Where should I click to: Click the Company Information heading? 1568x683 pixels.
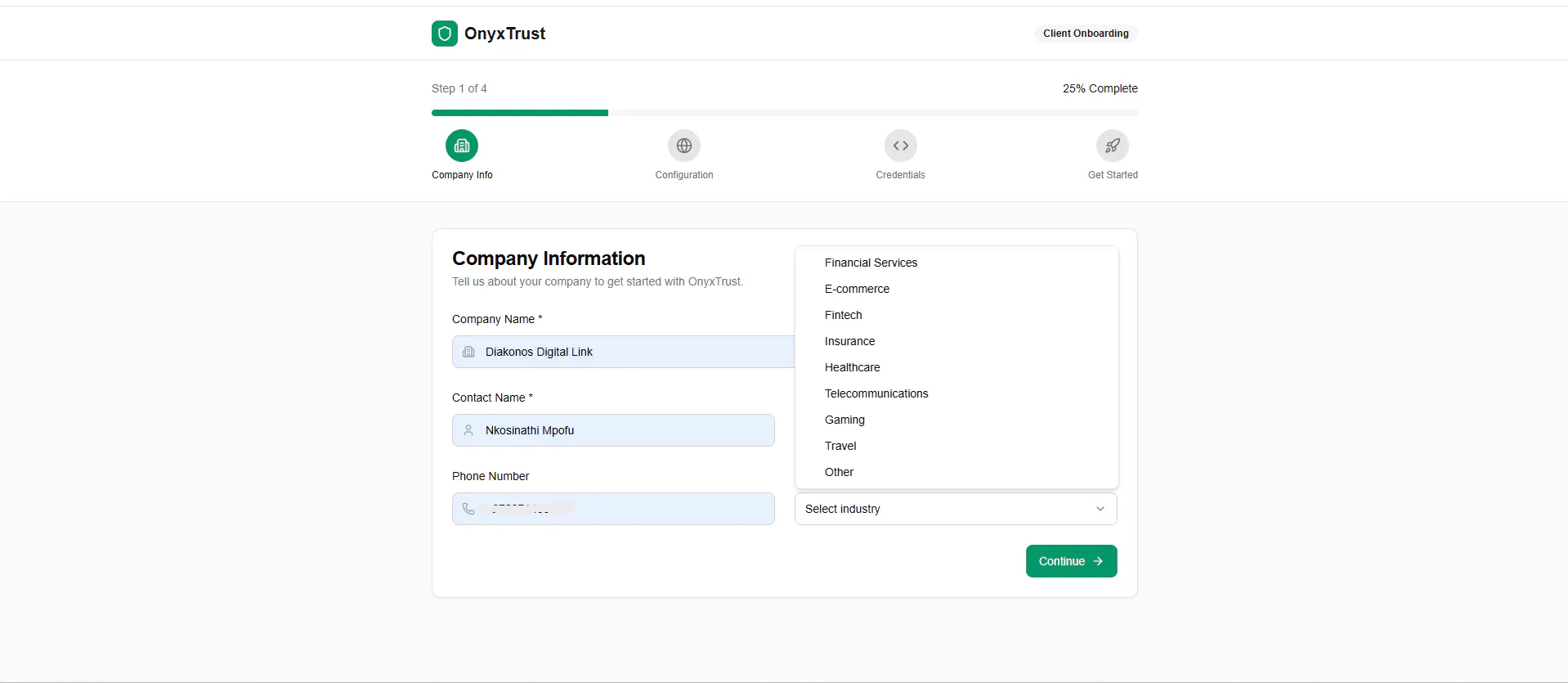pos(549,258)
